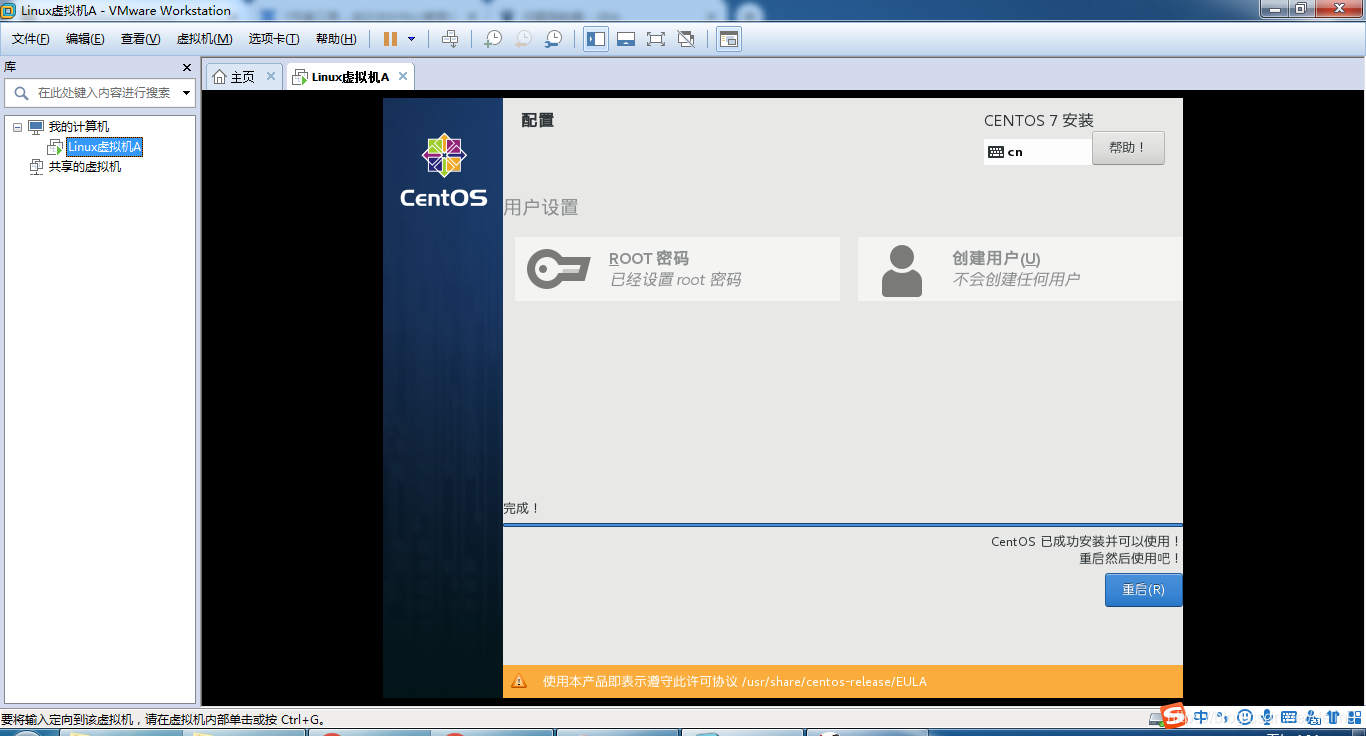Click the 完成！ status text
Screen dimensions: 1366x736
(521, 508)
